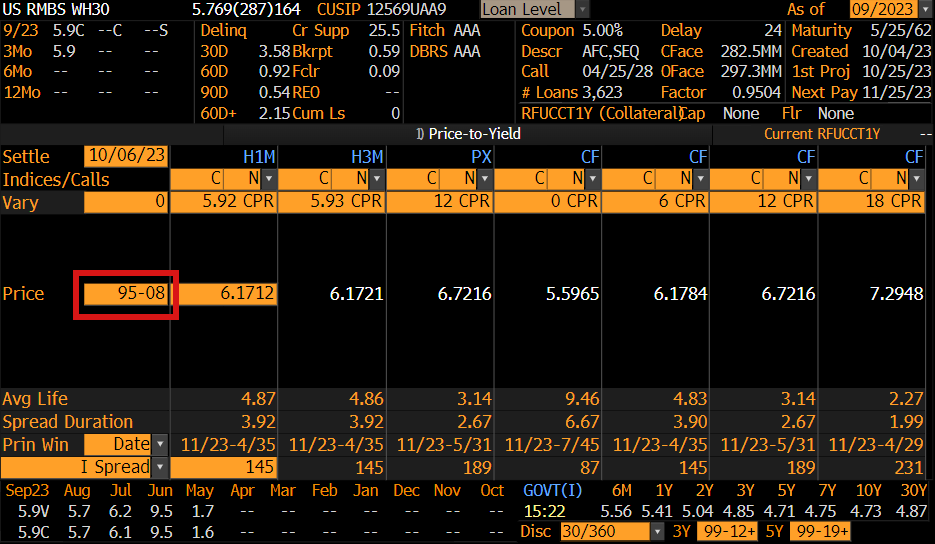
Task: Edit the Settle date 10/06/23 field
Action: 126,156
